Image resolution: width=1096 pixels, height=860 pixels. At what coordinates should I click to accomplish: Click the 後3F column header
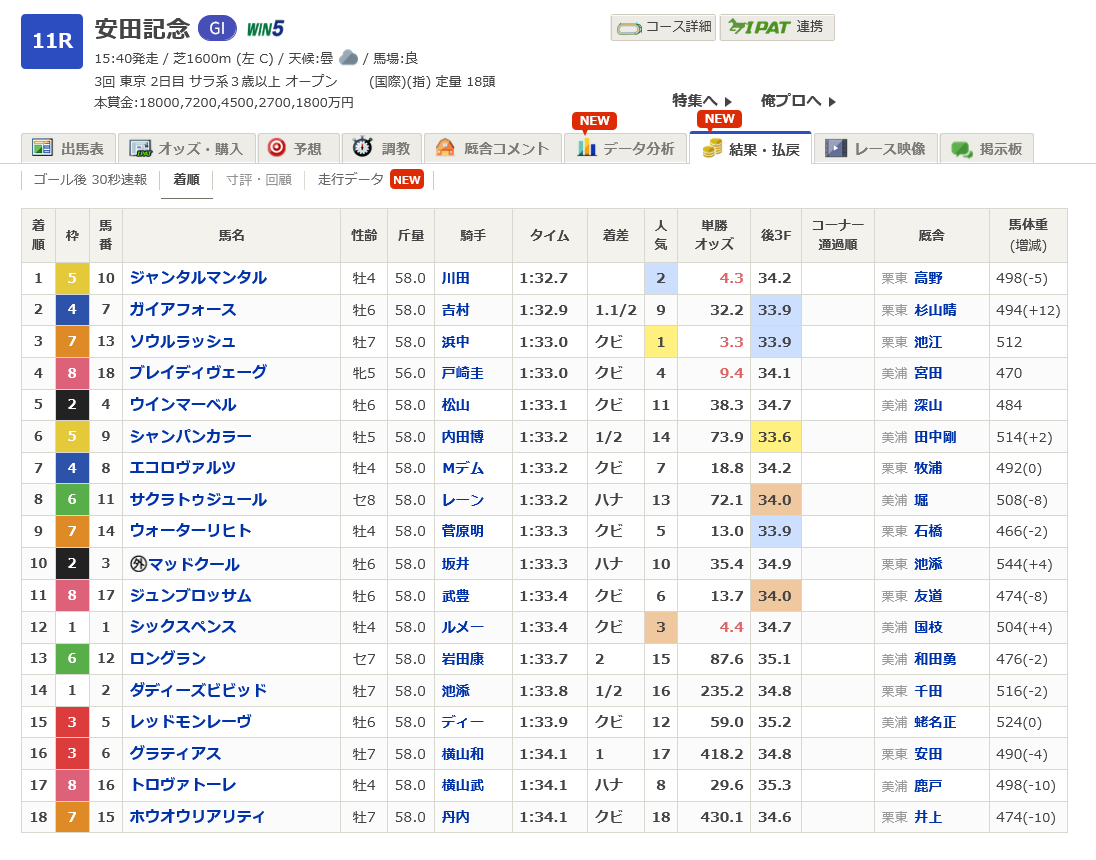point(776,236)
